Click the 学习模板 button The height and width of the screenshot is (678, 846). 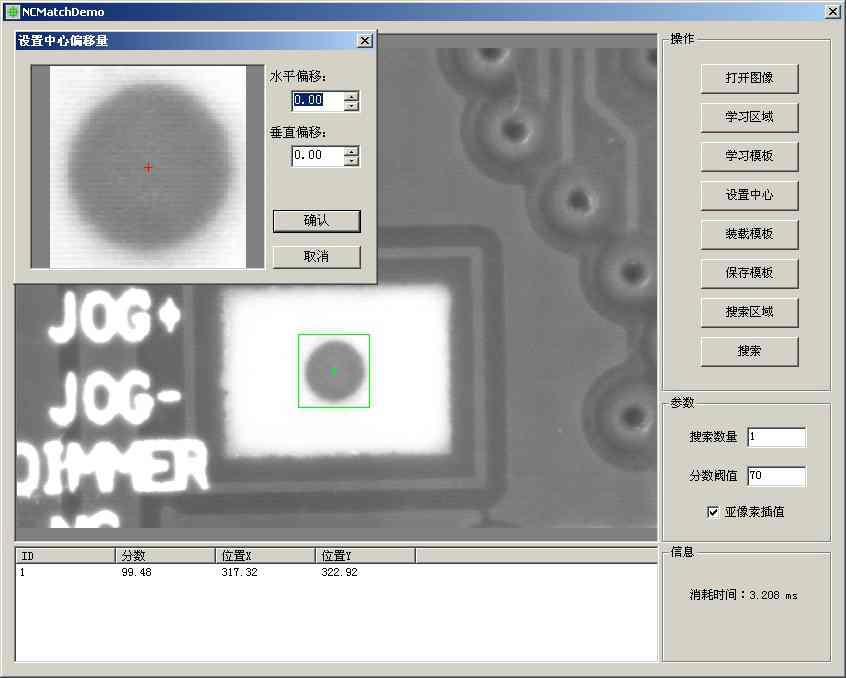point(749,156)
